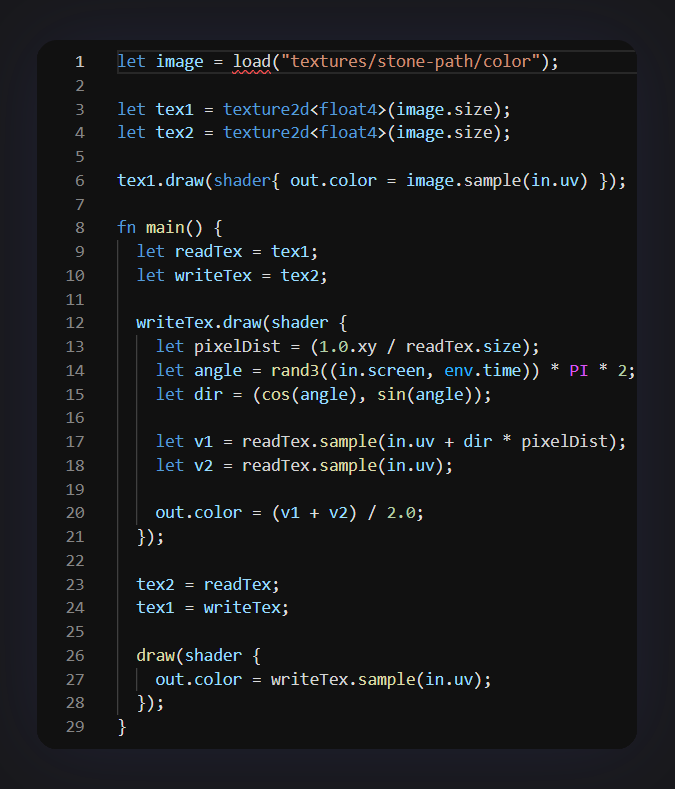Click writeTex.sample(in.uv) on line 27
Viewport: 675px width, 789px height.
(x=376, y=680)
